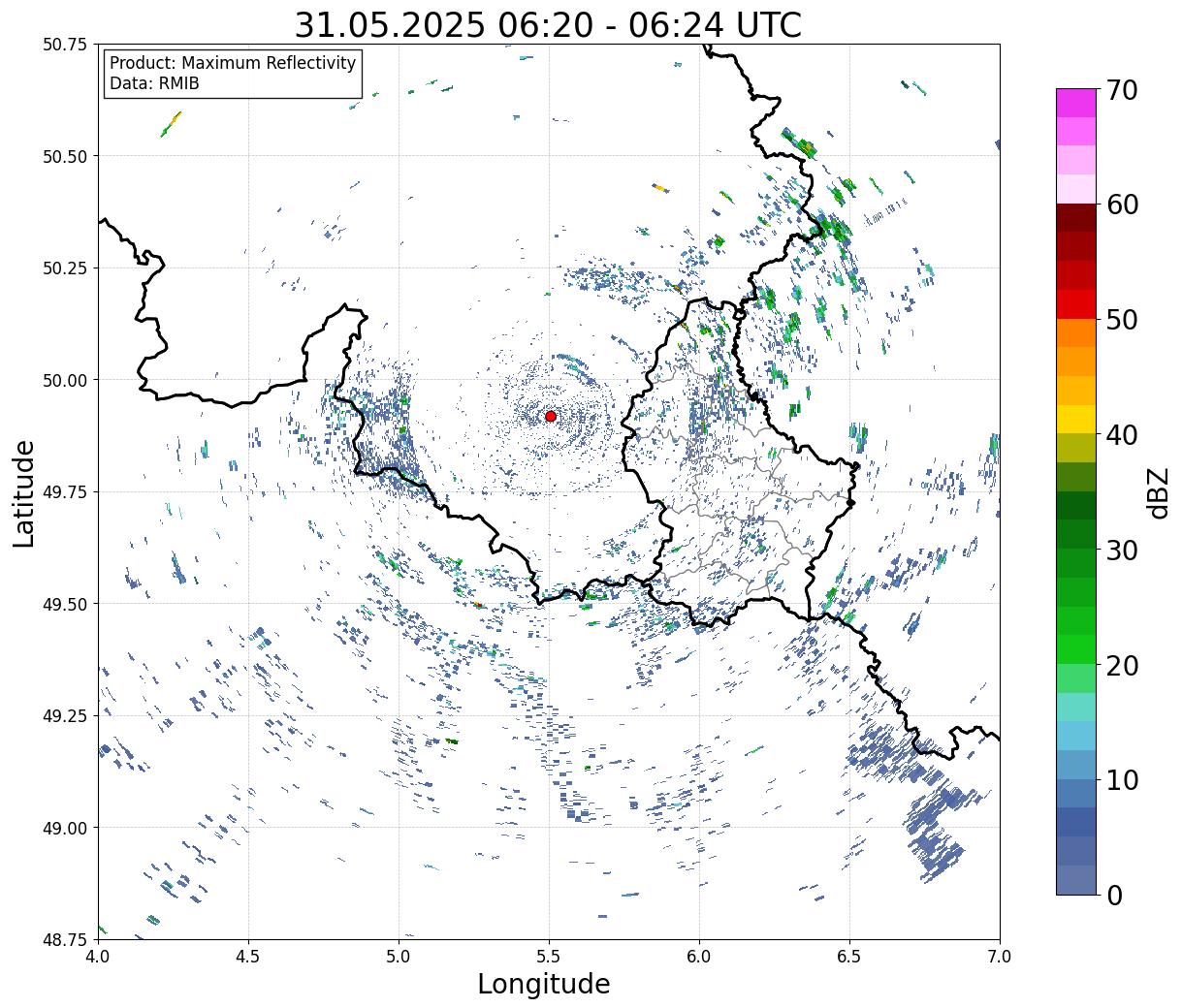Click the colorbar tick value 10
The width and height of the screenshot is (1182, 1008).
1122,780
